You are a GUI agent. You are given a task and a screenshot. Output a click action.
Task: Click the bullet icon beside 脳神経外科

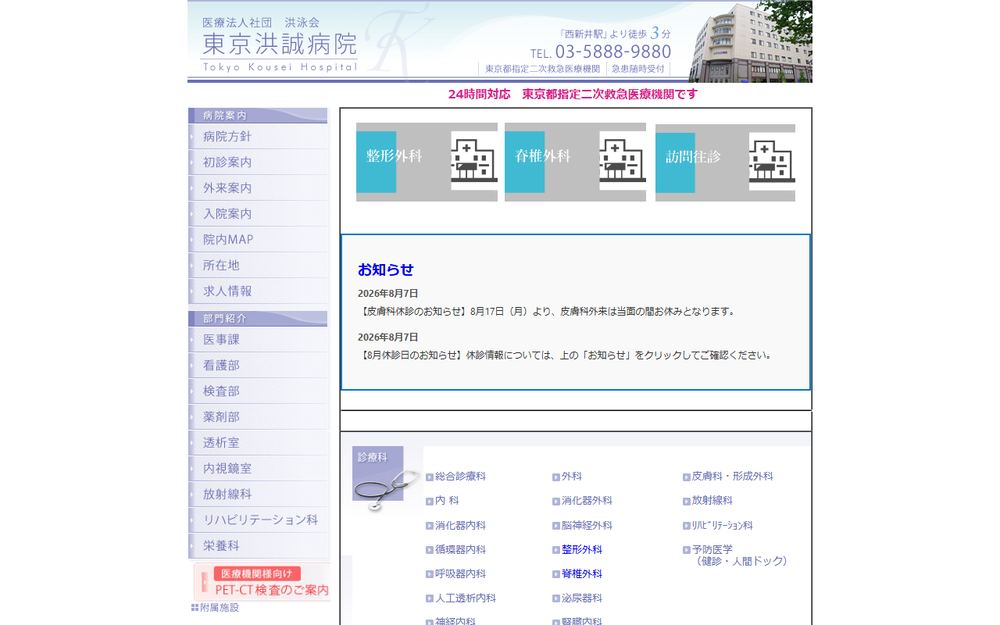click(x=556, y=526)
